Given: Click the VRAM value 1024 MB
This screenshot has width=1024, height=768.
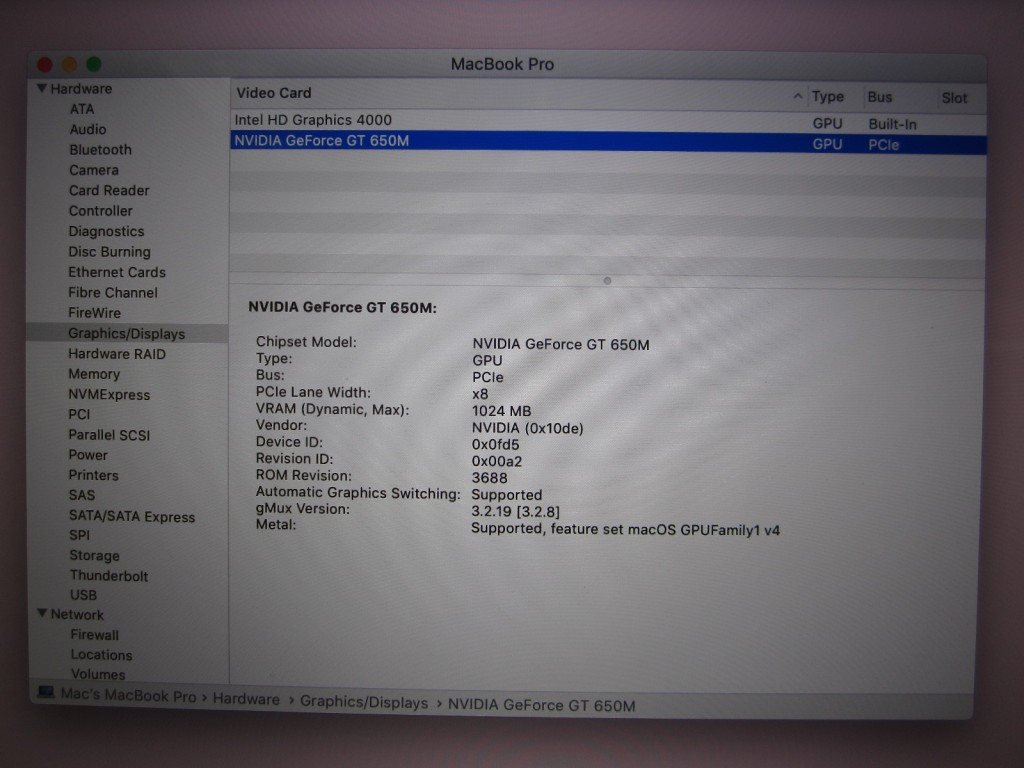Looking at the screenshot, I should coord(502,411).
